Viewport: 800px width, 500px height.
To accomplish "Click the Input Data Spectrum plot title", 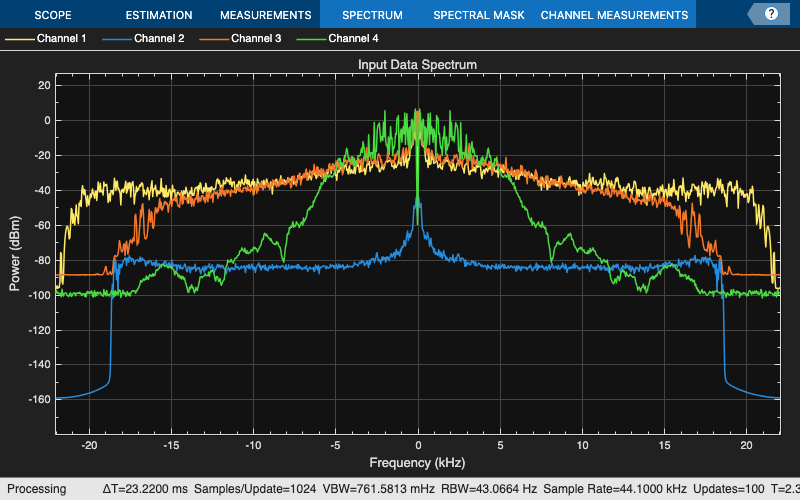I will [x=418, y=64].
